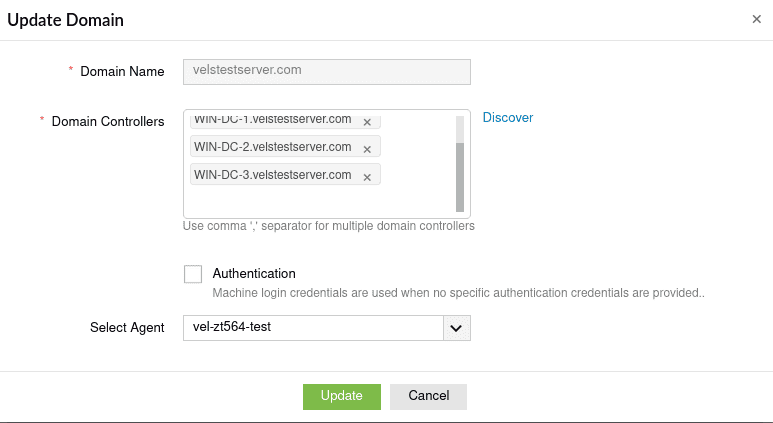Screen dimensions: 773x423
Task: Click the Domain Name input field
Action: click(x=326, y=71)
